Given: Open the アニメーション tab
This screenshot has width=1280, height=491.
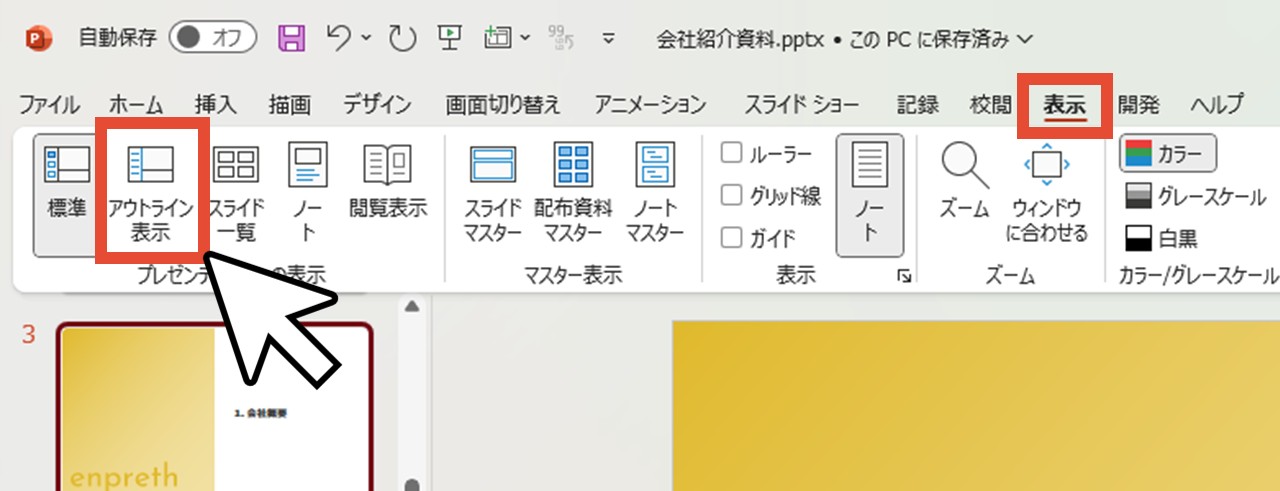Looking at the screenshot, I should click(x=650, y=104).
